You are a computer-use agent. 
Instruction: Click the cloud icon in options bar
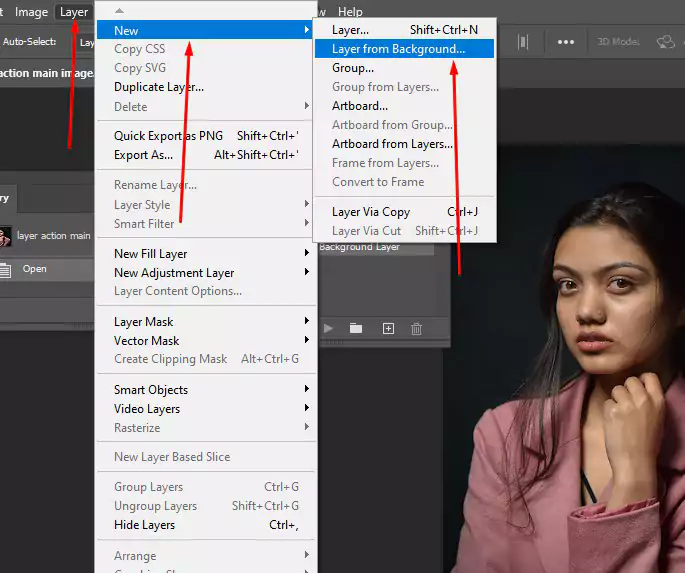click(665, 42)
